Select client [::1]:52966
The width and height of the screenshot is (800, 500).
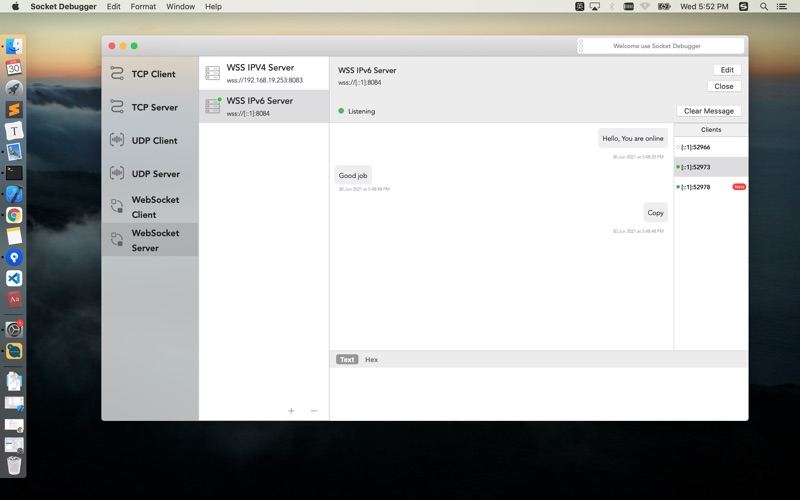click(x=711, y=147)
